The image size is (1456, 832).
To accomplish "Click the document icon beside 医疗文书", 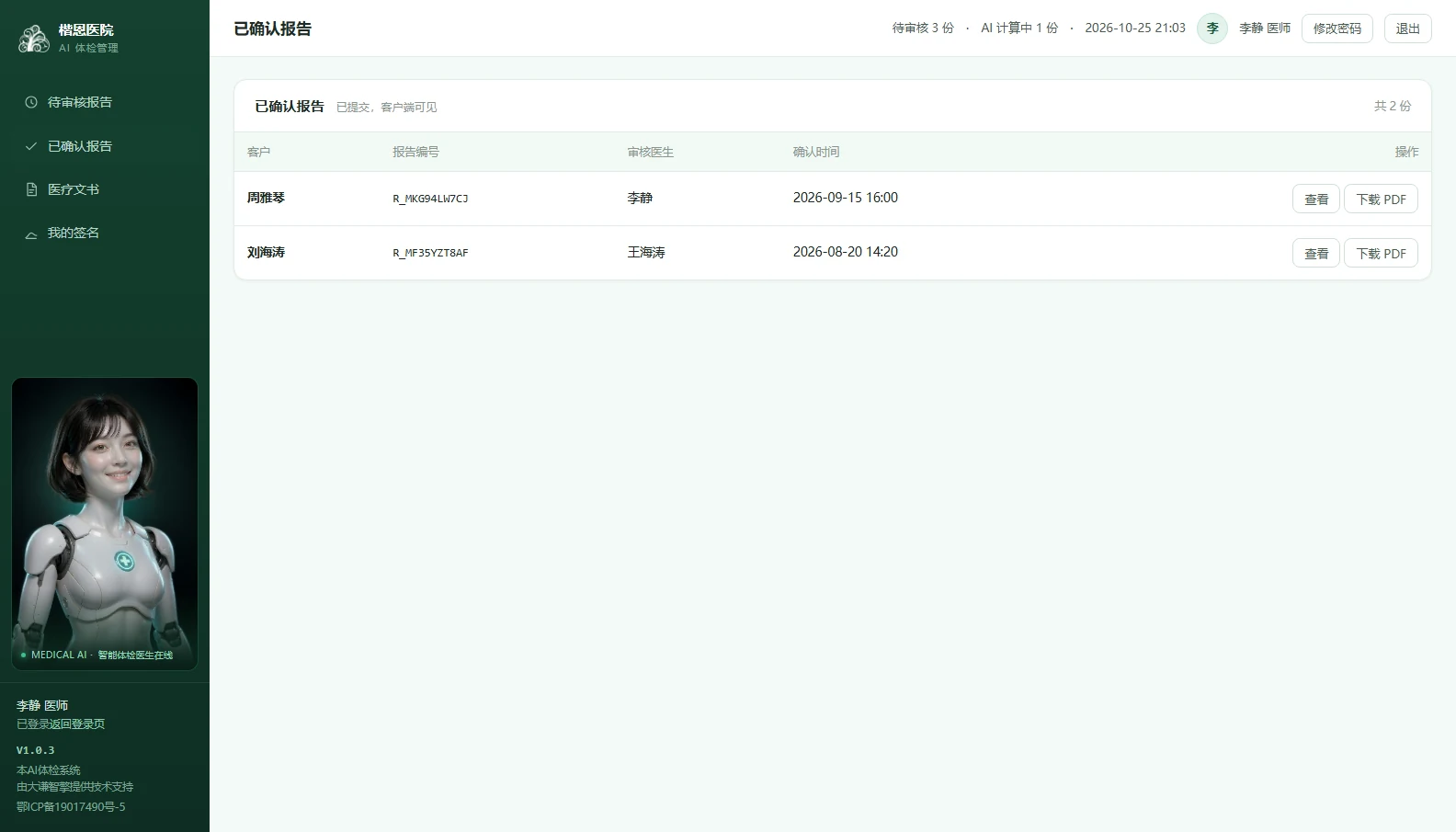I will pos(31,189).
